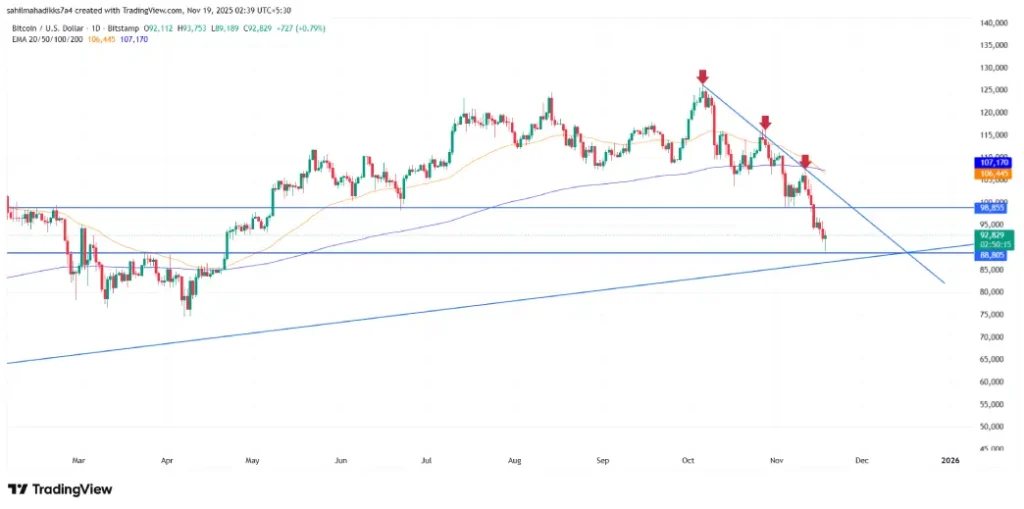Click the middle red arrow marker
This screenshot has height=509, width=1024.
(764, 122)
